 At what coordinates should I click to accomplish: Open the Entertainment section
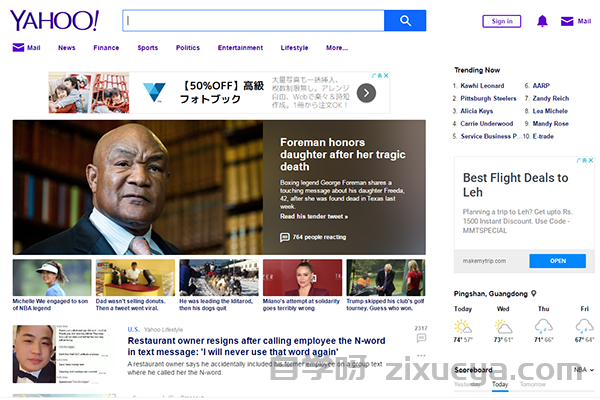[x=240, y=48]
